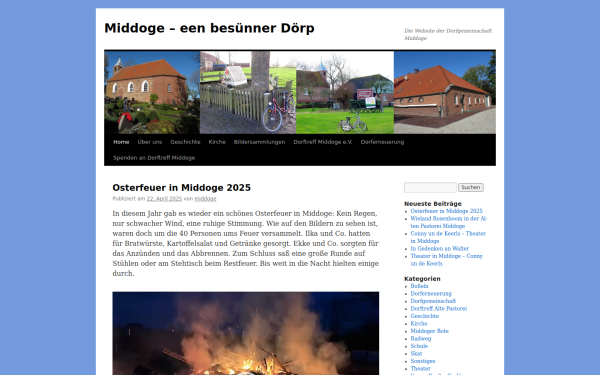Open Kirche in the black navigation bar
The width and height of the screenshot is (600, 375).
coord(217,142)
